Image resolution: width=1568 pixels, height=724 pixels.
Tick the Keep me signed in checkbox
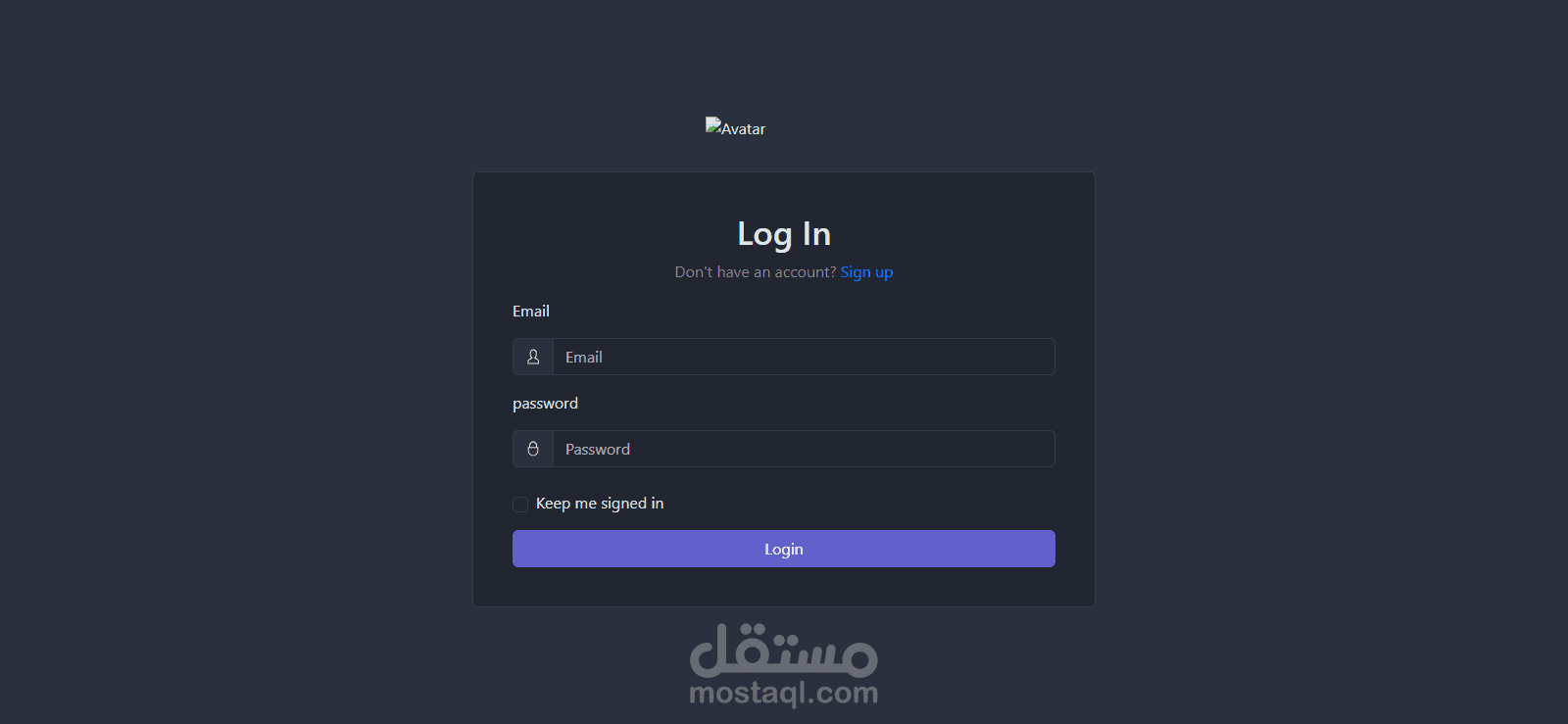pos(520,505)
